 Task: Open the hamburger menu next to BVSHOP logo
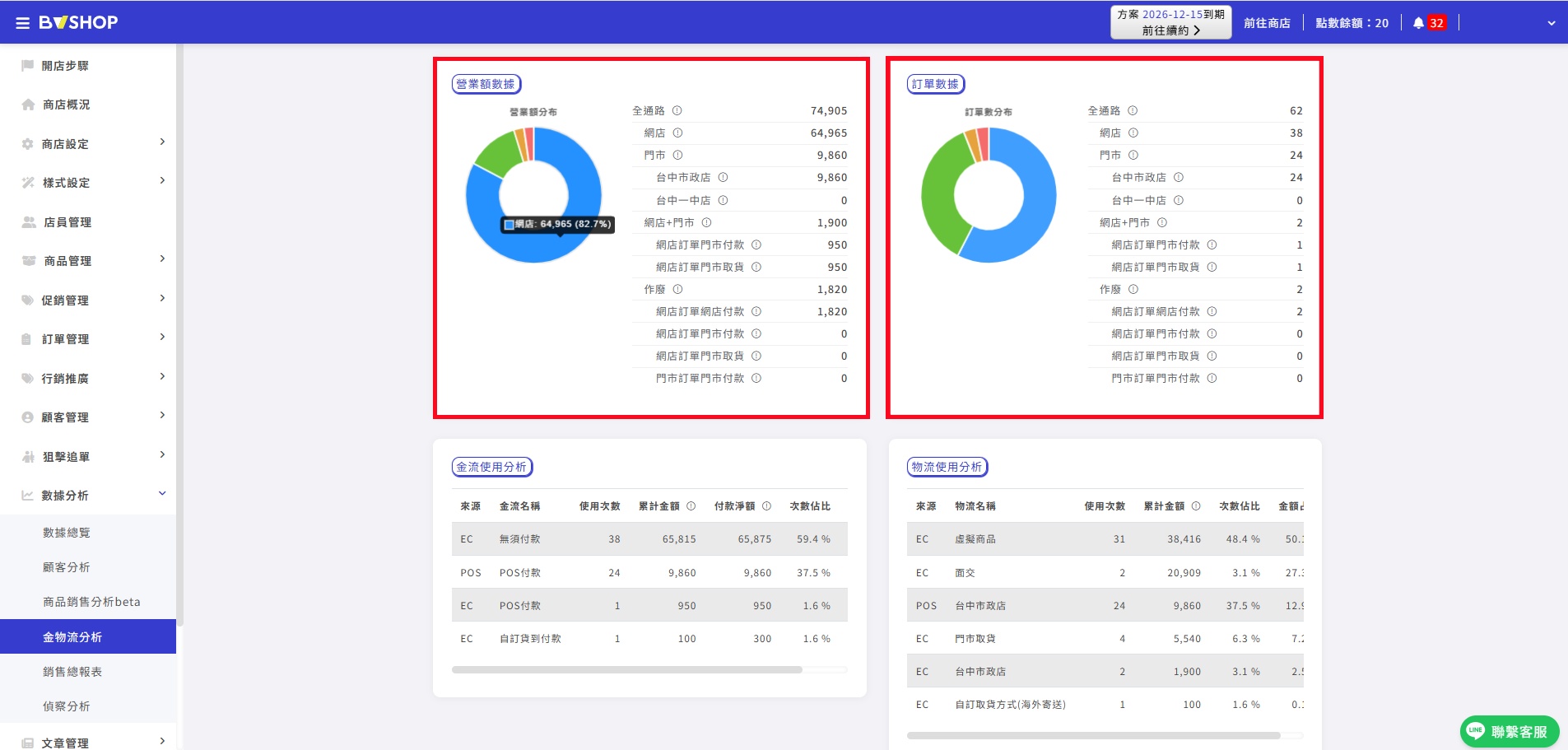pos(23,23)
